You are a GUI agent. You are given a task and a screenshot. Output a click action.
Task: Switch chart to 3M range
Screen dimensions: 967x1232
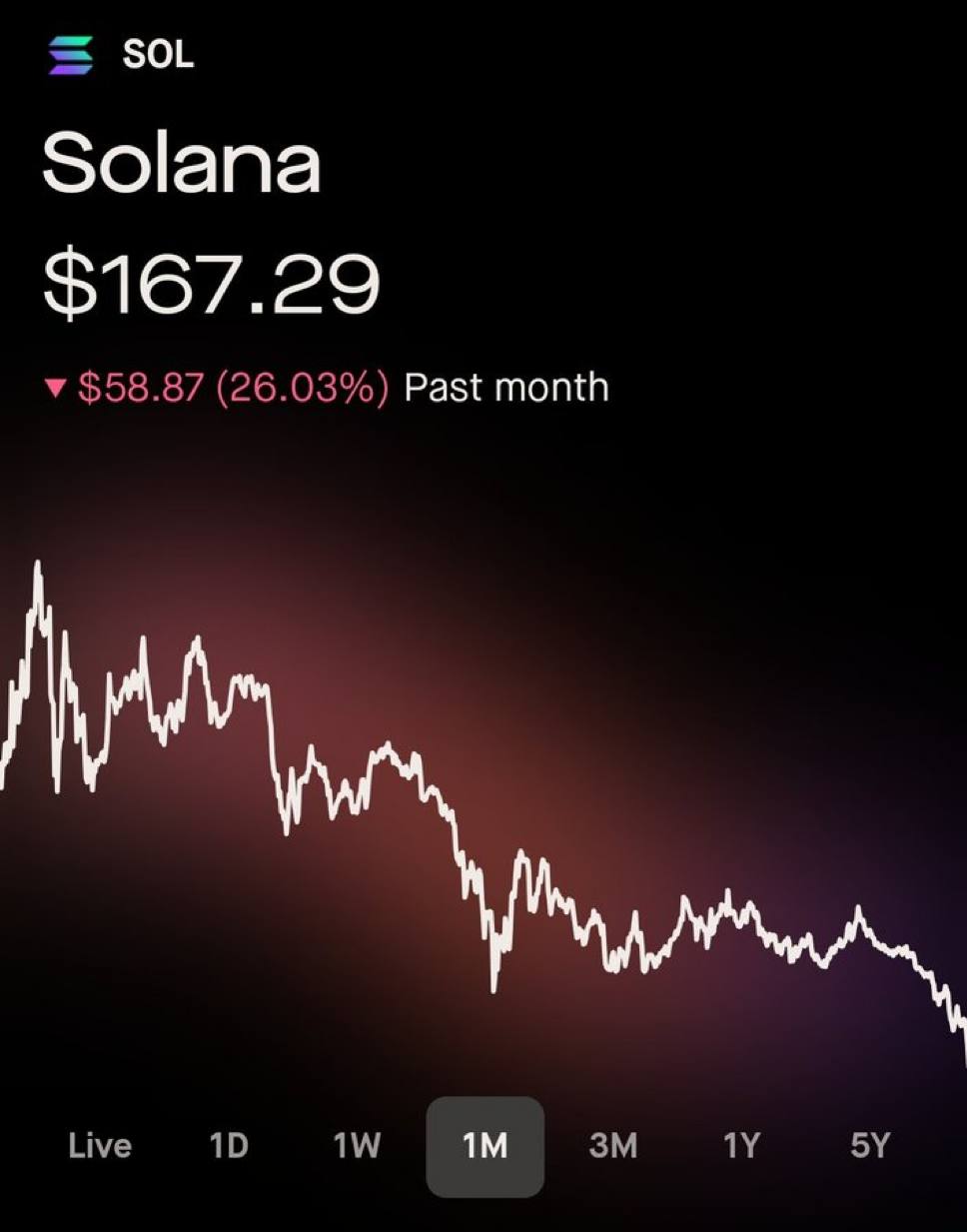[613, 1145]
